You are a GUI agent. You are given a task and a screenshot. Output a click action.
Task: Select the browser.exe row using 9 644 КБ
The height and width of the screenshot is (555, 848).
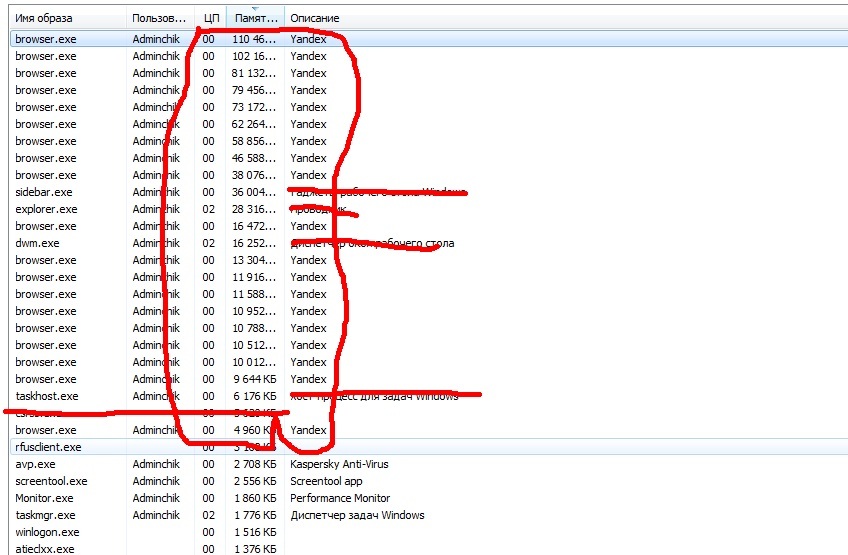point(429,379)
